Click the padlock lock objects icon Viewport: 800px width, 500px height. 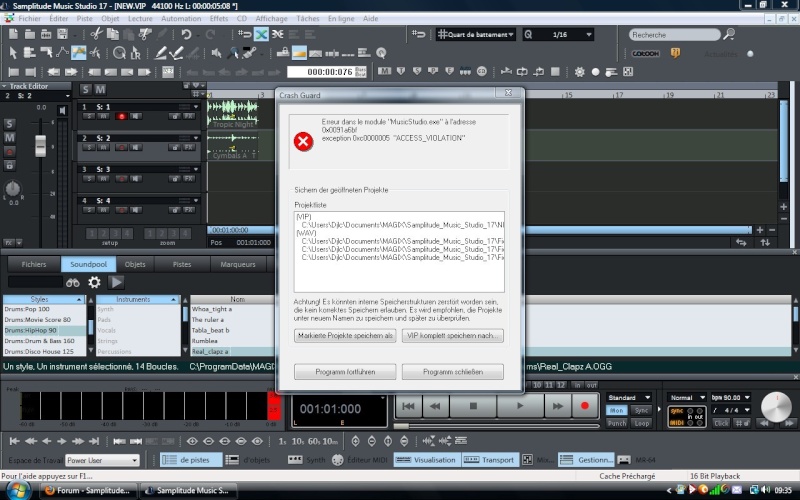point(283,53)
